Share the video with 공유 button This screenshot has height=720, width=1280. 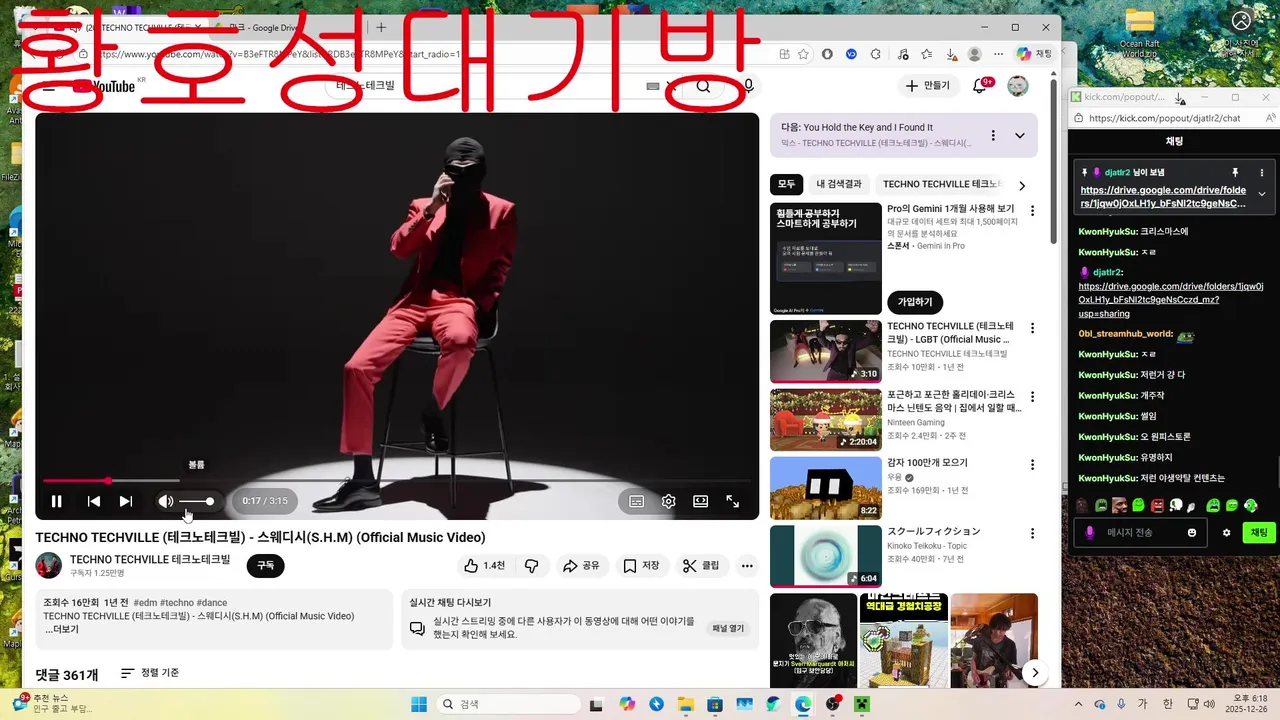pyautogui.click(x=581, y=565)
